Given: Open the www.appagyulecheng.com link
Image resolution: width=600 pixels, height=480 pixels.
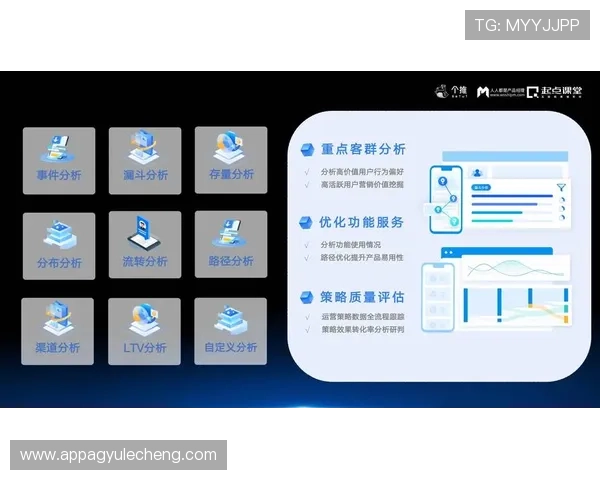Looking at the screenshot, I should (x=118, y=455).
